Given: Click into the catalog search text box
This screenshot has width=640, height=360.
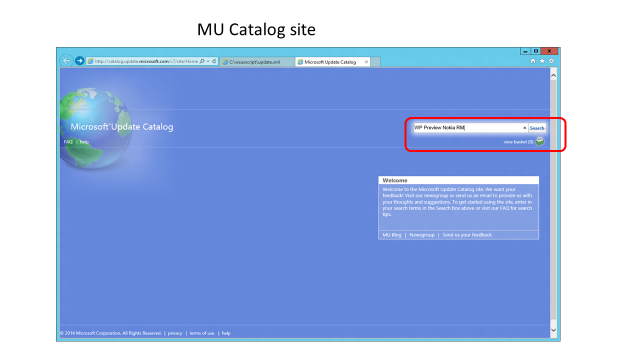Looking at the screenshot, I should tap(467, 128).
